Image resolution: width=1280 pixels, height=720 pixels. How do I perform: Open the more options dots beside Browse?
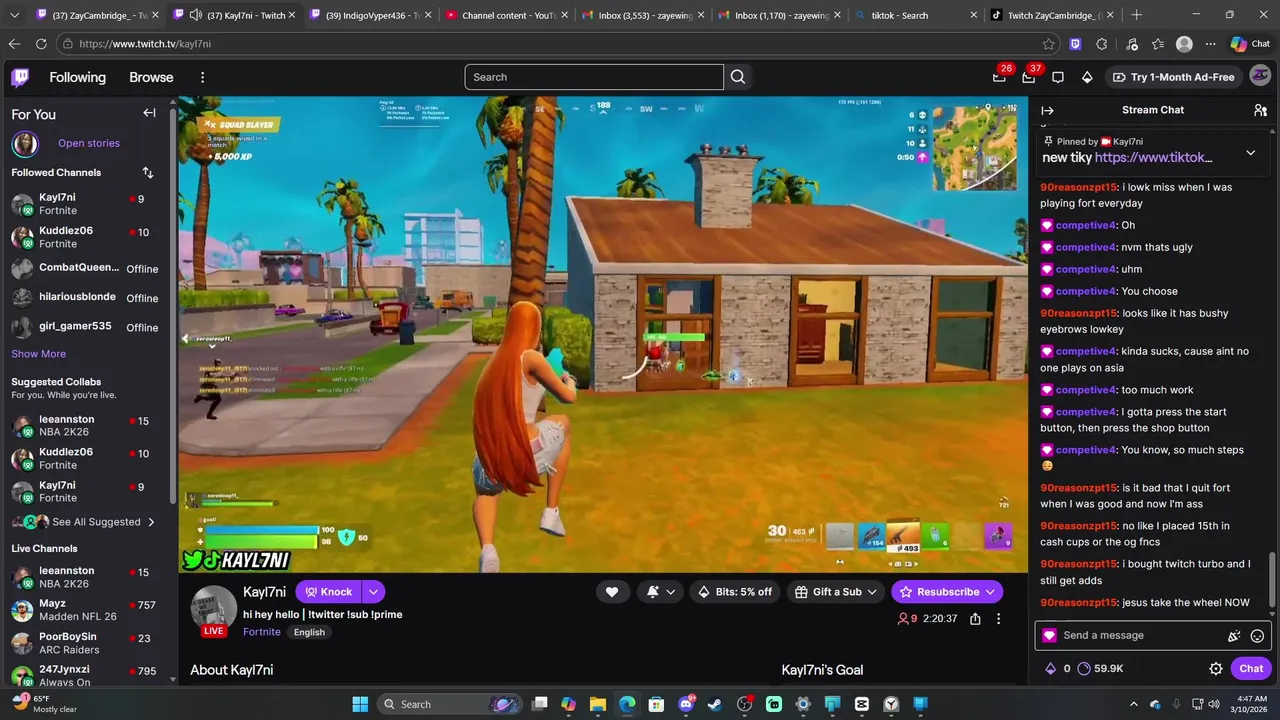(x=202, y=77)
